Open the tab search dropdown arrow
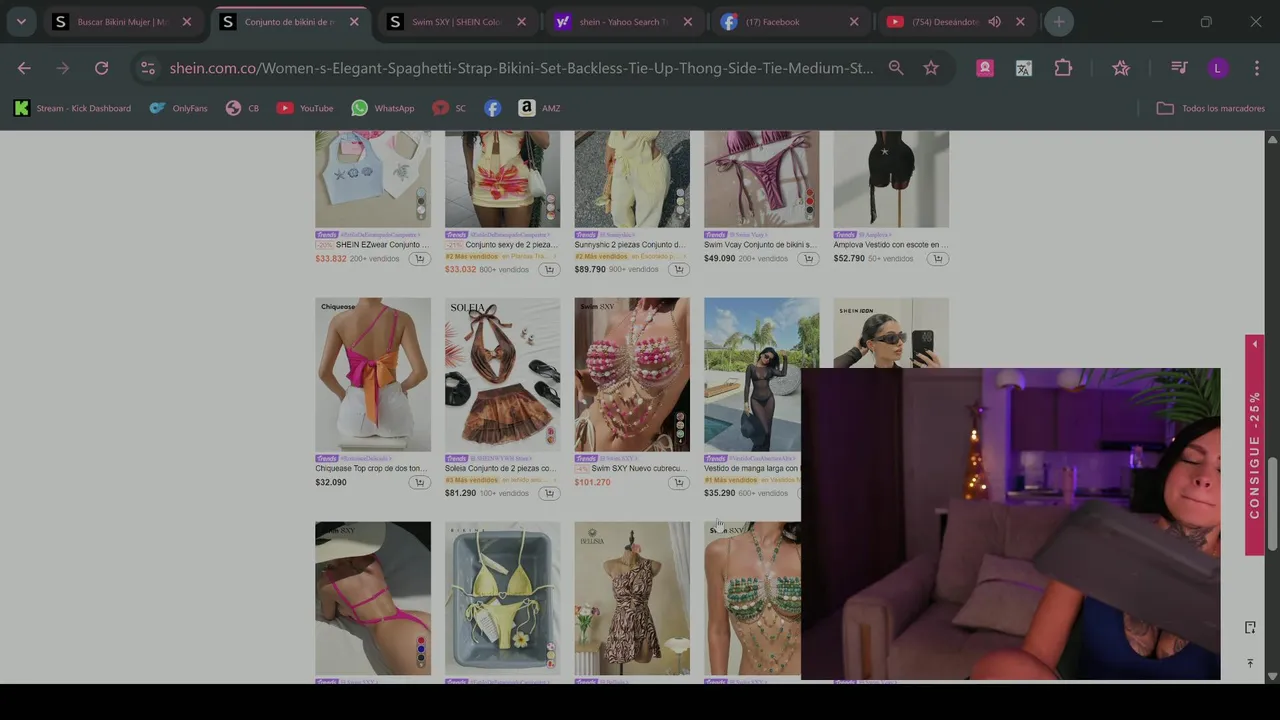This screenshot has height=720, width=1280. pos(21,21)
